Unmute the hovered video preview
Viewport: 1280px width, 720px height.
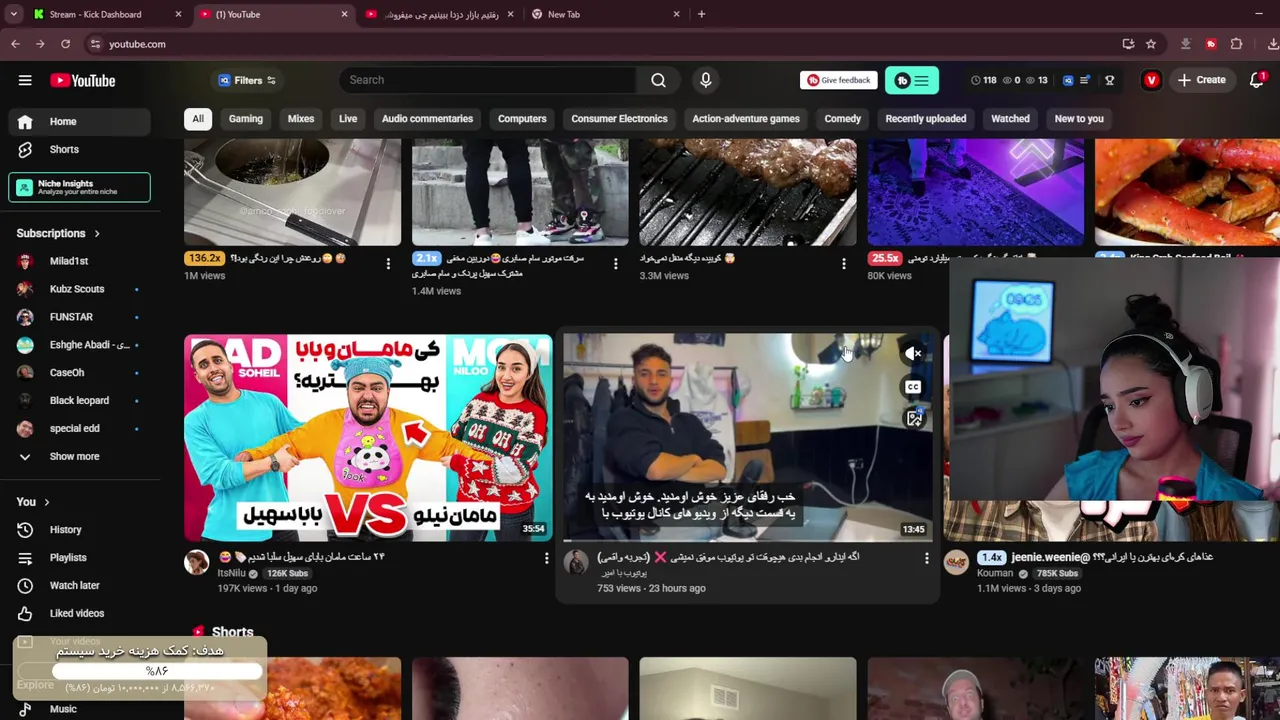pos(913,353)
